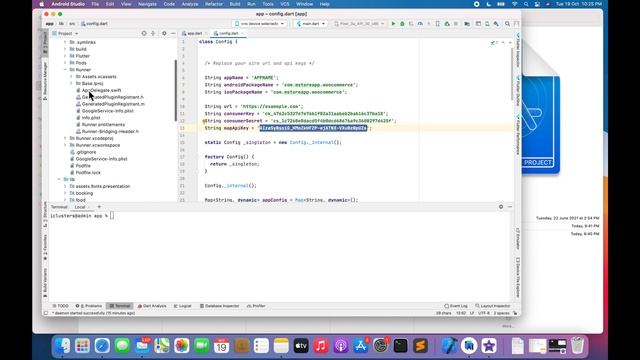Open the device selector dropdown

pos(259,24)
